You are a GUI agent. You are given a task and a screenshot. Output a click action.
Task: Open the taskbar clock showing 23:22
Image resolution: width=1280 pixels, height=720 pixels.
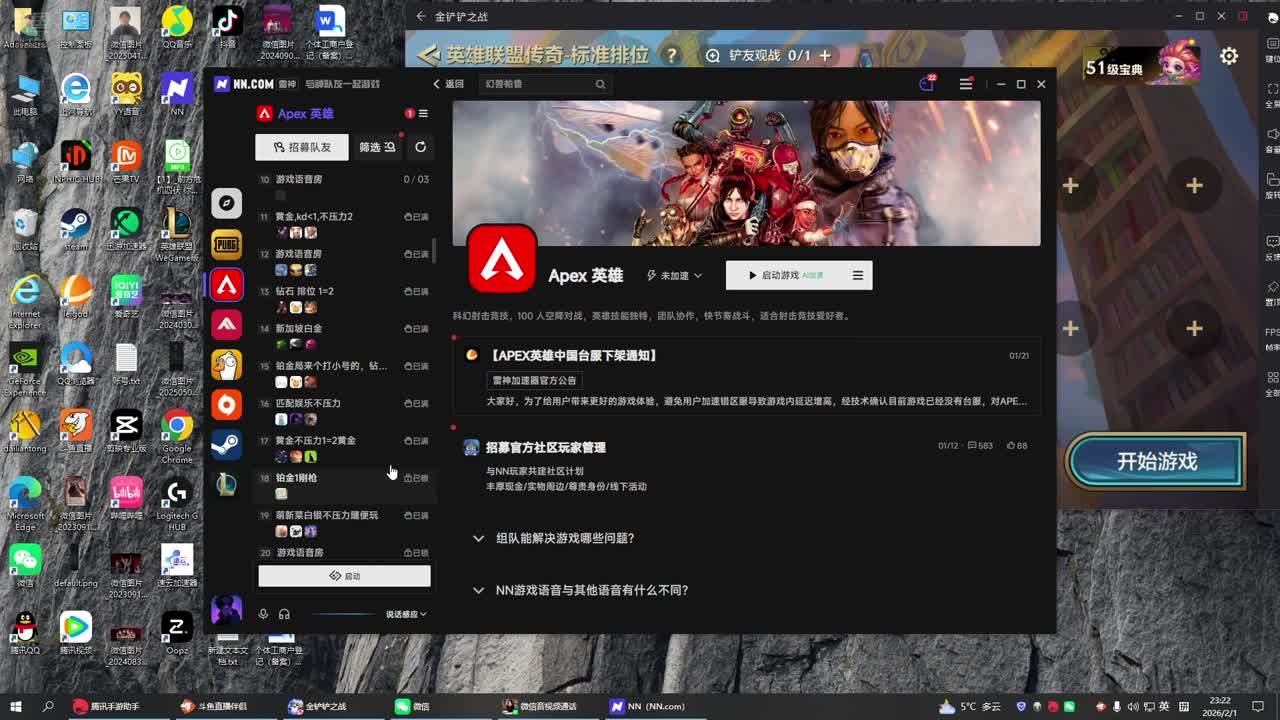pos(1219,706)
